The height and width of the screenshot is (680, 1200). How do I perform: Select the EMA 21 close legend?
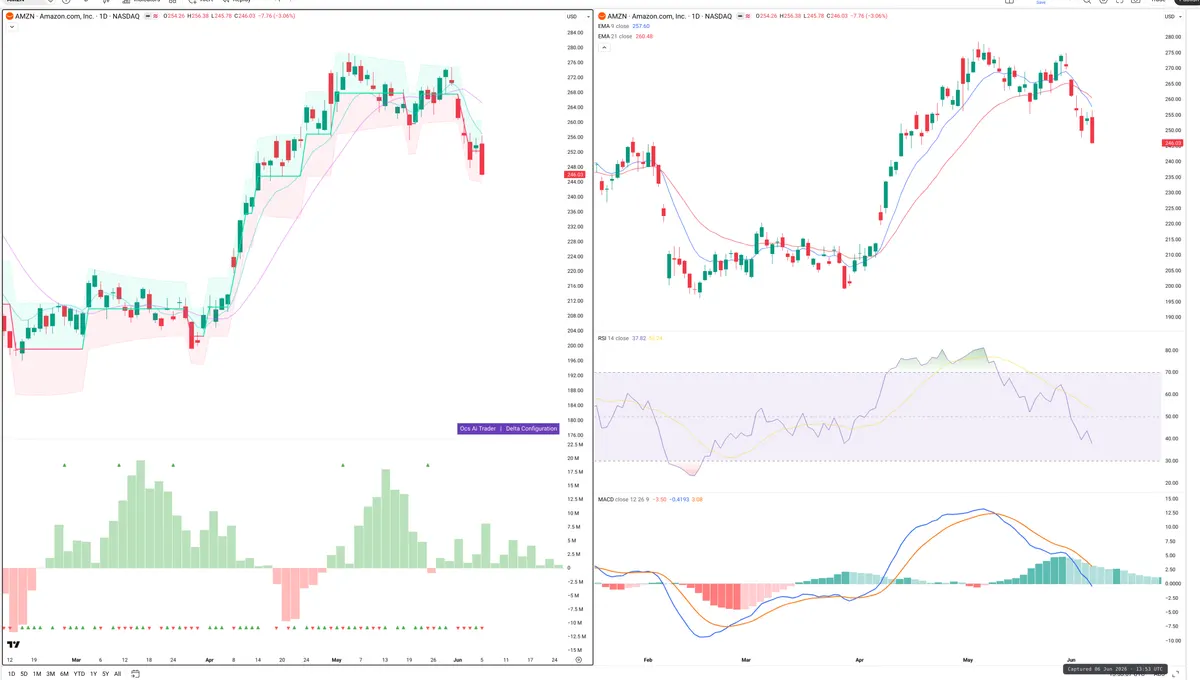click(625, 36)
